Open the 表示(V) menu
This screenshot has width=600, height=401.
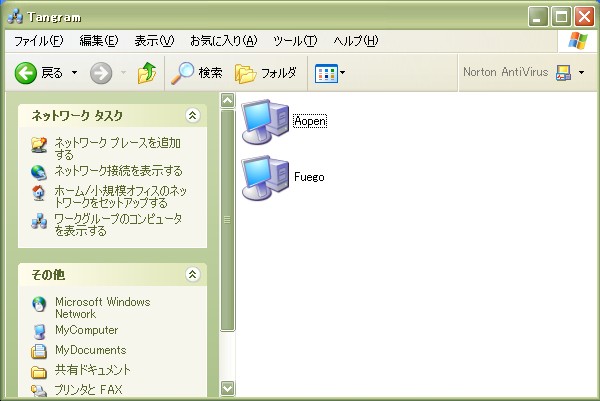154,41
